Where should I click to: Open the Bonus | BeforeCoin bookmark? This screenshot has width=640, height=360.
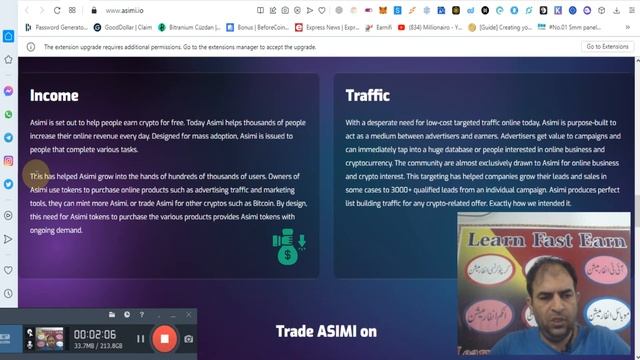click(258, 27)
